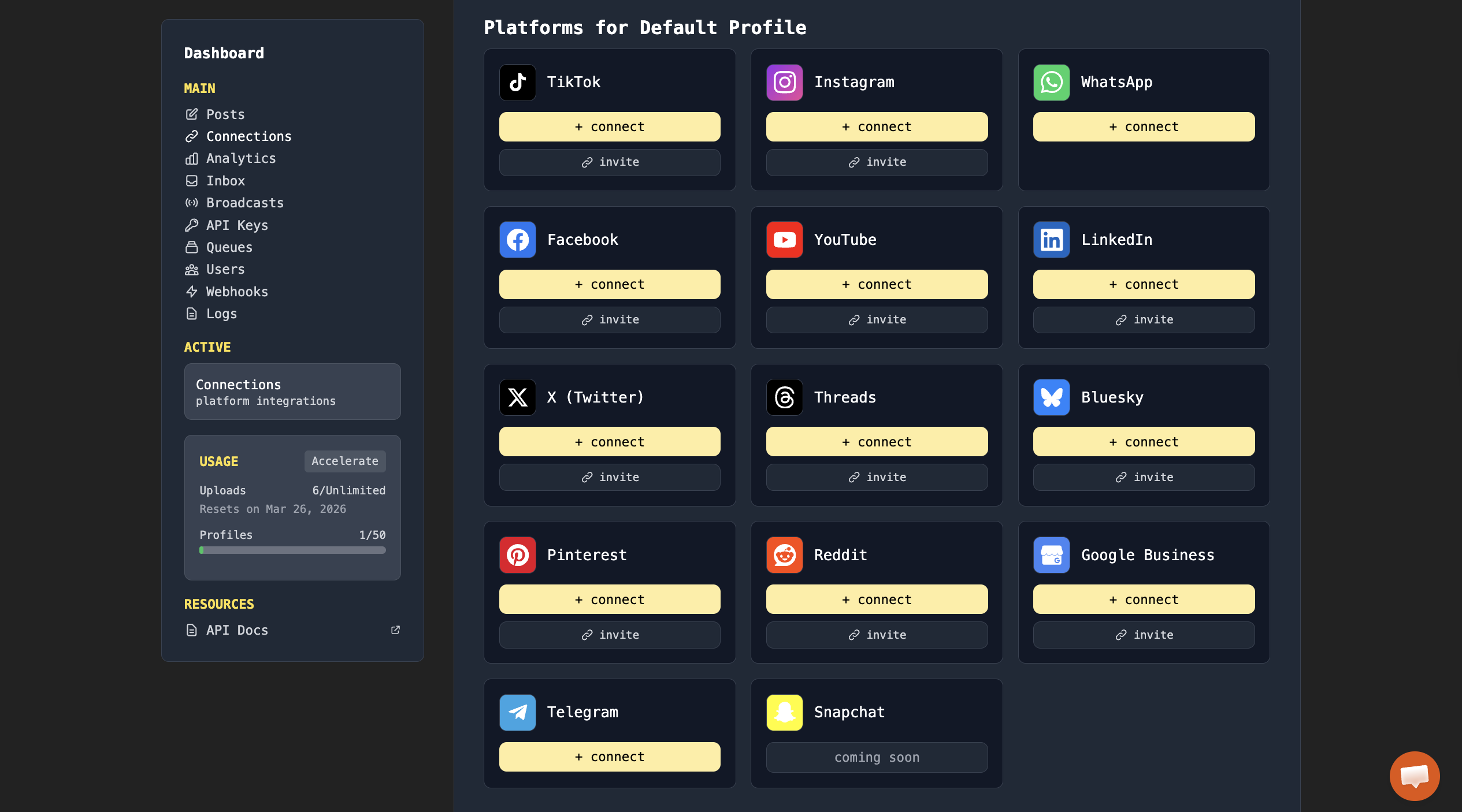Screen dimensions: 1462x812
Task: Click the external link icon beside API Docs
Action: click(x=395, y=630)
